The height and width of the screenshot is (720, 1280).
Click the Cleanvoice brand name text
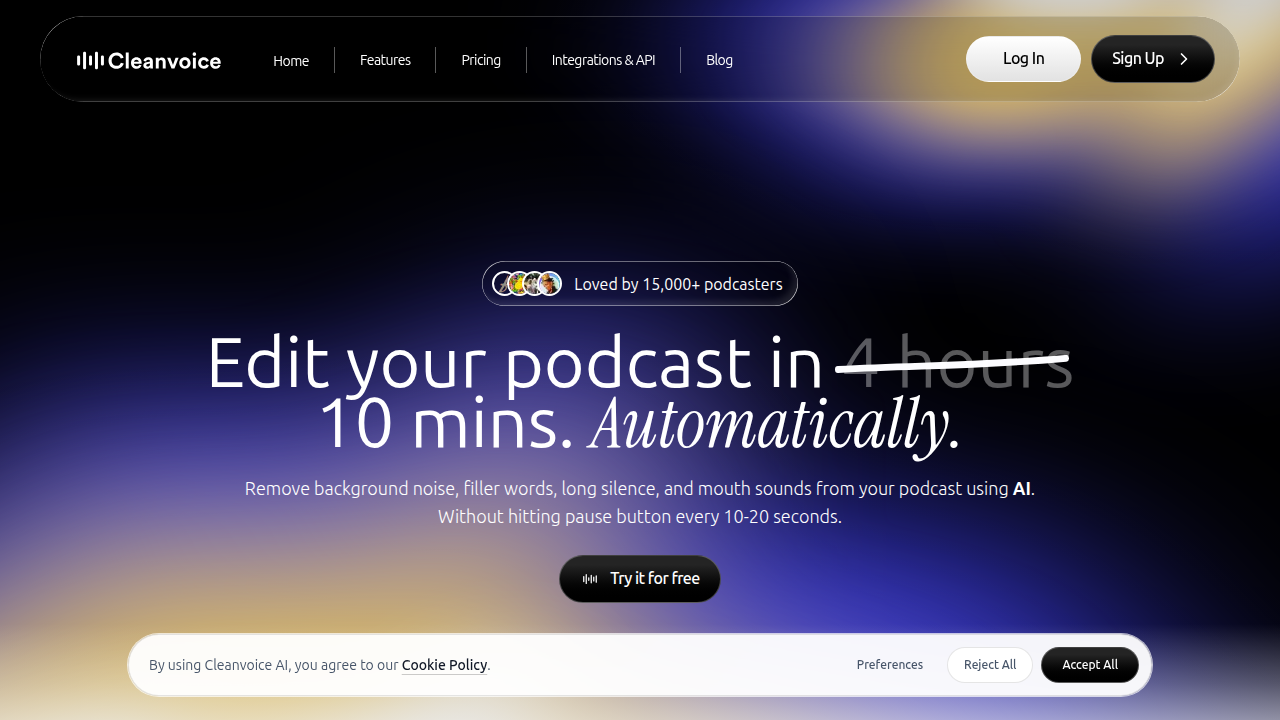[164, 61]
